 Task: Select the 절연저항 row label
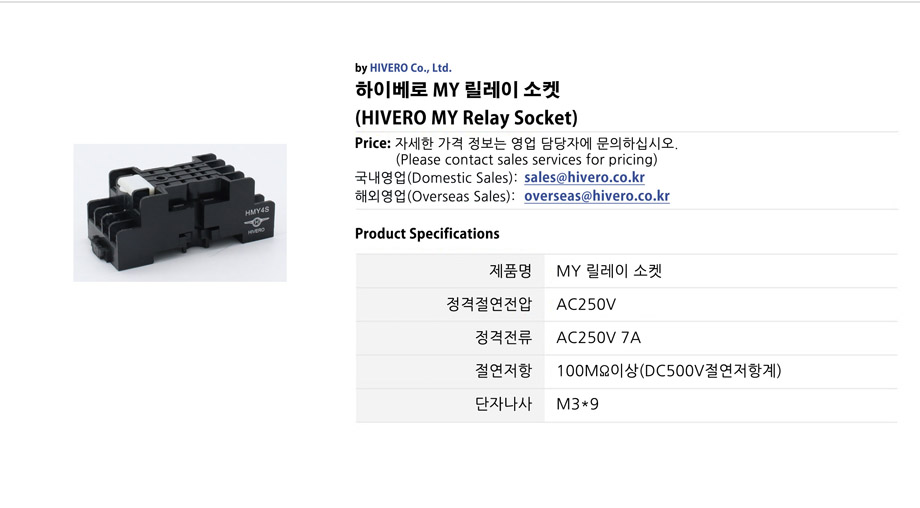[x=503, y=371]
